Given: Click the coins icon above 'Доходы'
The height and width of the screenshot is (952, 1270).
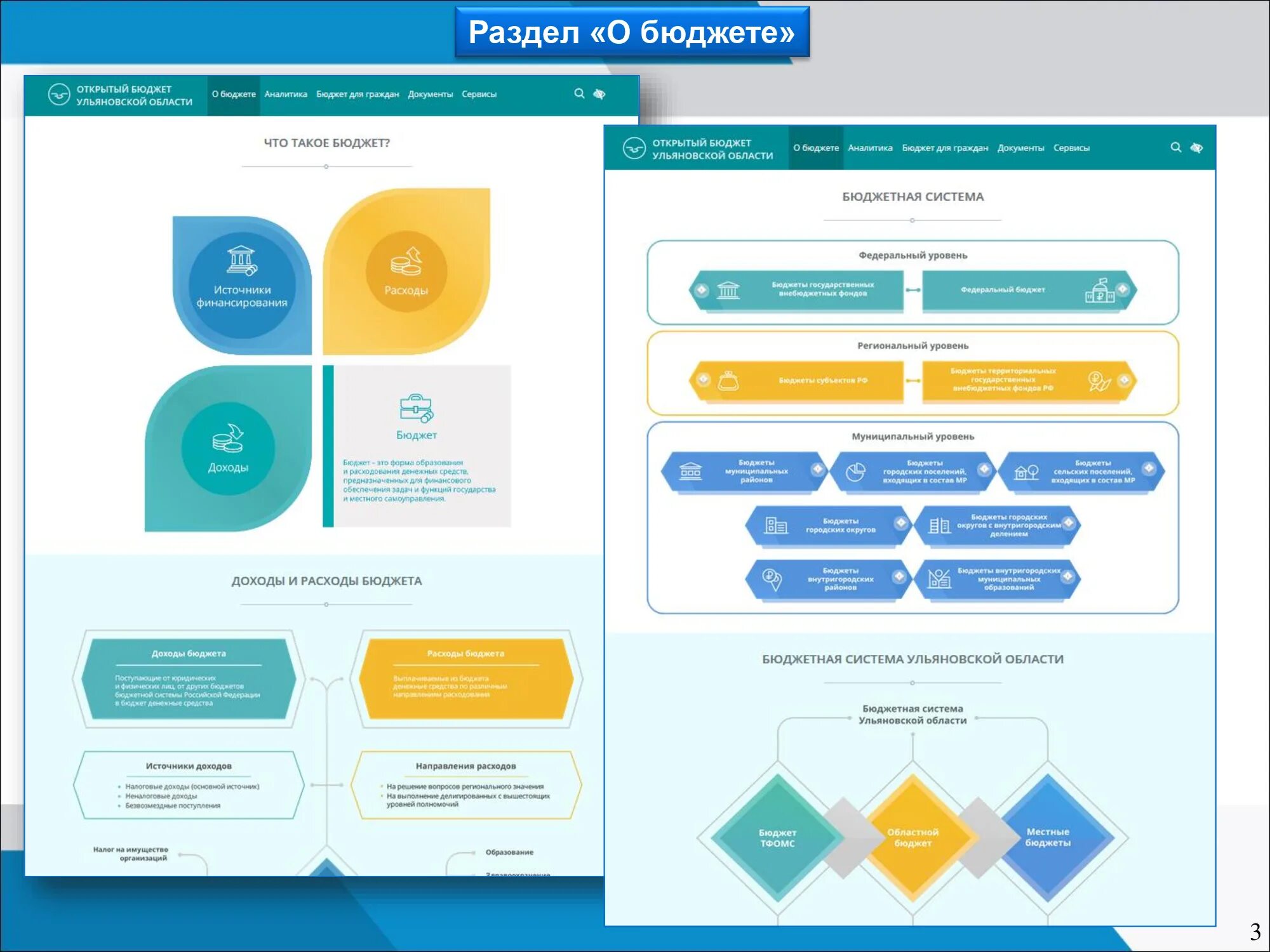Looking at the screenshot, I should (228, 438).
